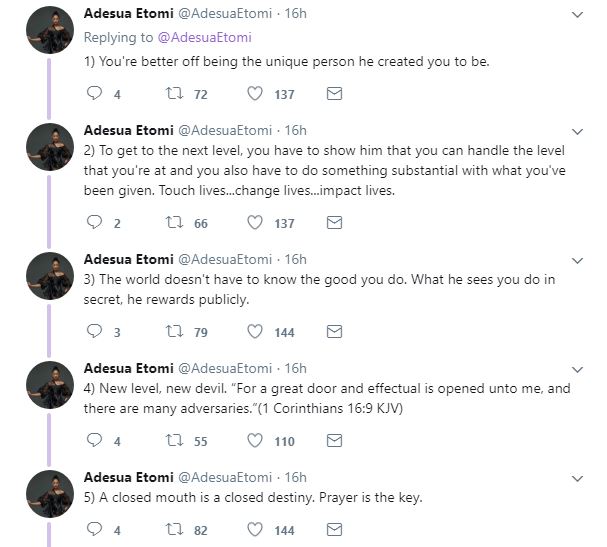This screenshot has height=547, width=607.
Task: Open the dropdown caret on tweet 3
Action: point(577,259)
